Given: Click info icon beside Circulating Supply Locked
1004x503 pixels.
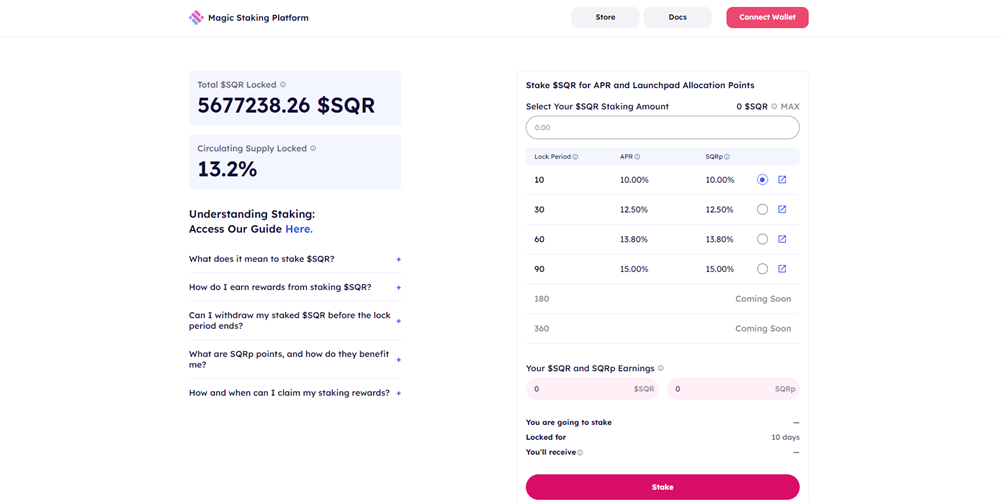Looking at the screenshot, I should tap(313, 149).
